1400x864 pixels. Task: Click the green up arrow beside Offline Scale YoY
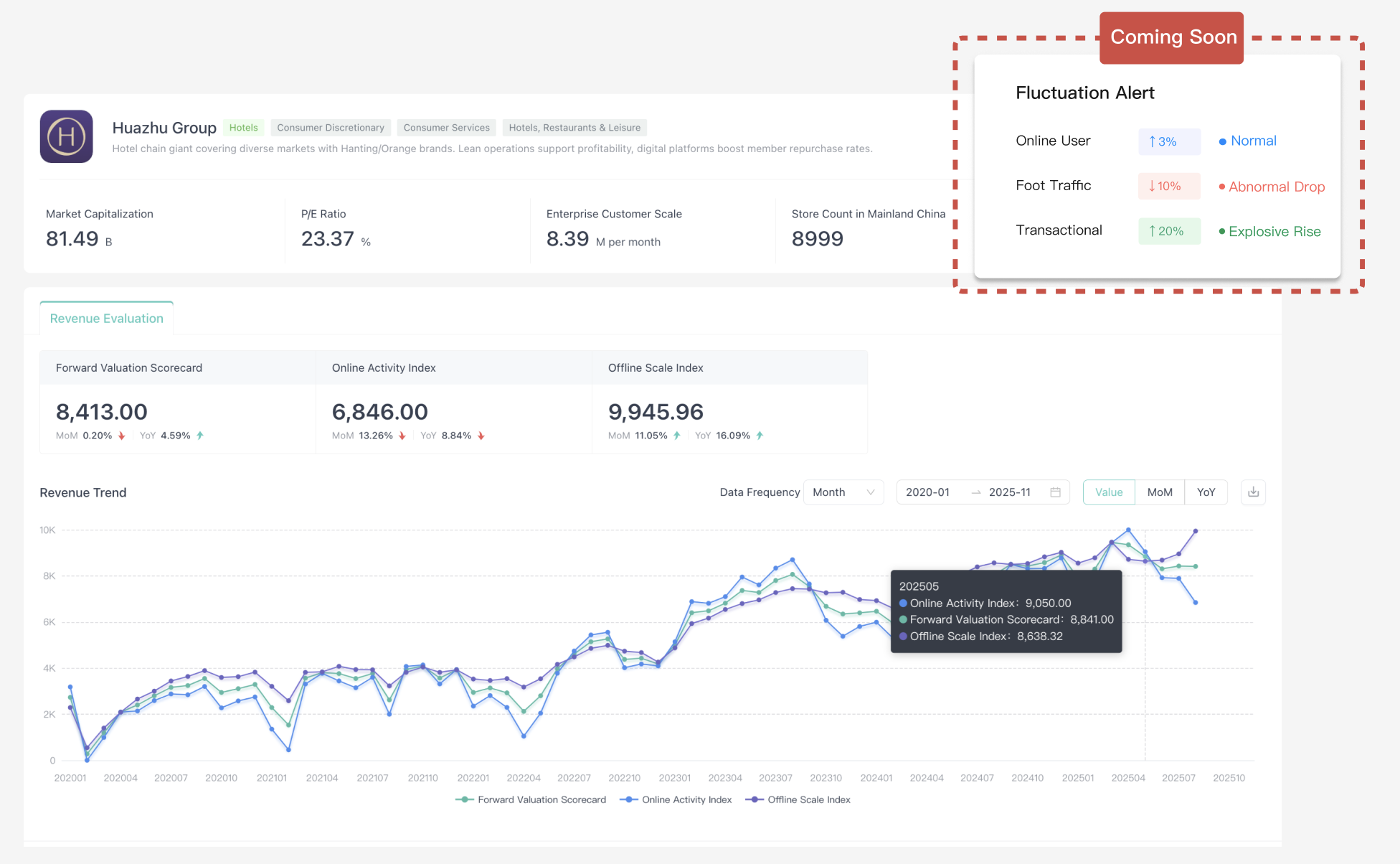759,435
